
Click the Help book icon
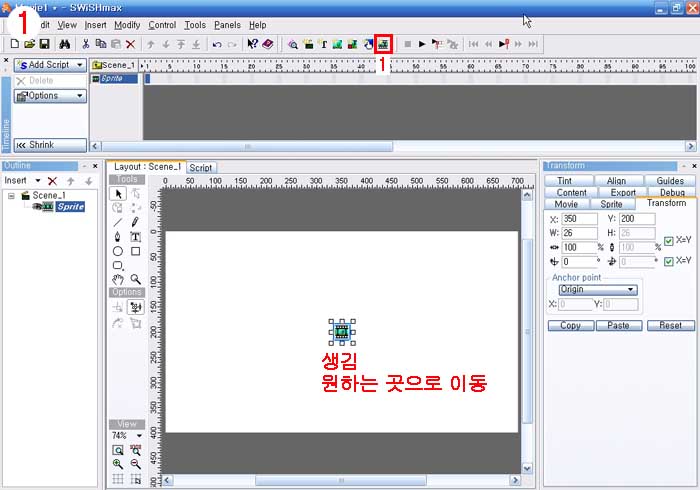coord(267,44)
